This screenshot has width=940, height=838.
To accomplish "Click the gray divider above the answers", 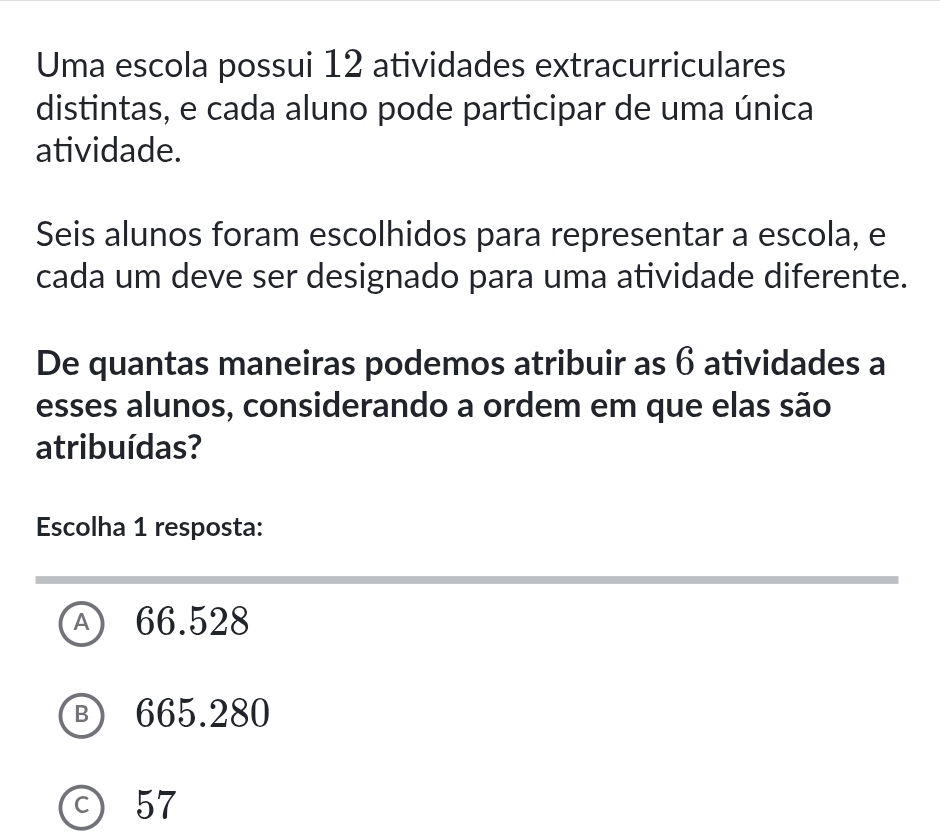I will [x=467, y=579].
